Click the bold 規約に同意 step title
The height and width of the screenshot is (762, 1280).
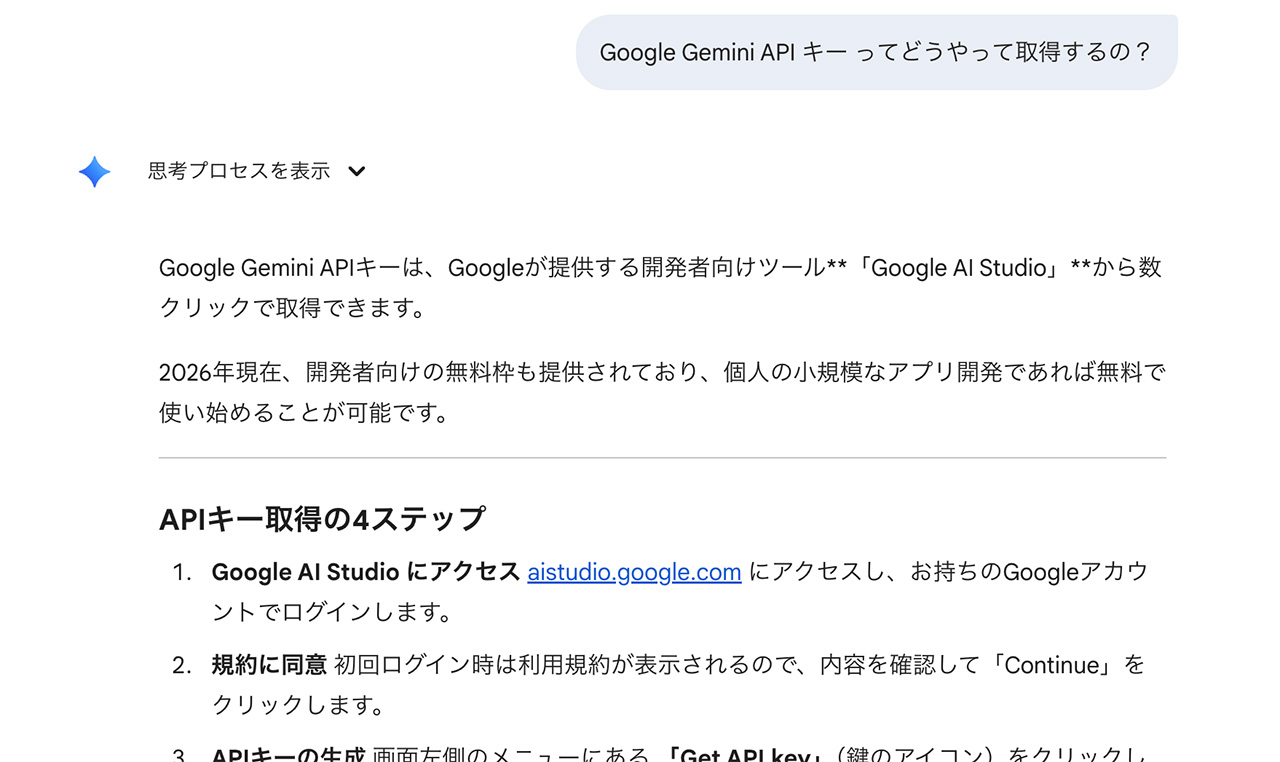(x=269, y=665)
